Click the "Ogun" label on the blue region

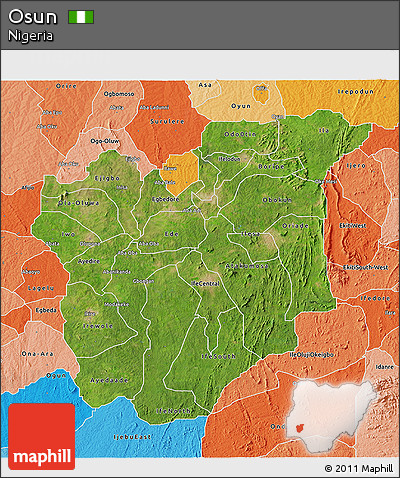tap(56, 376)
